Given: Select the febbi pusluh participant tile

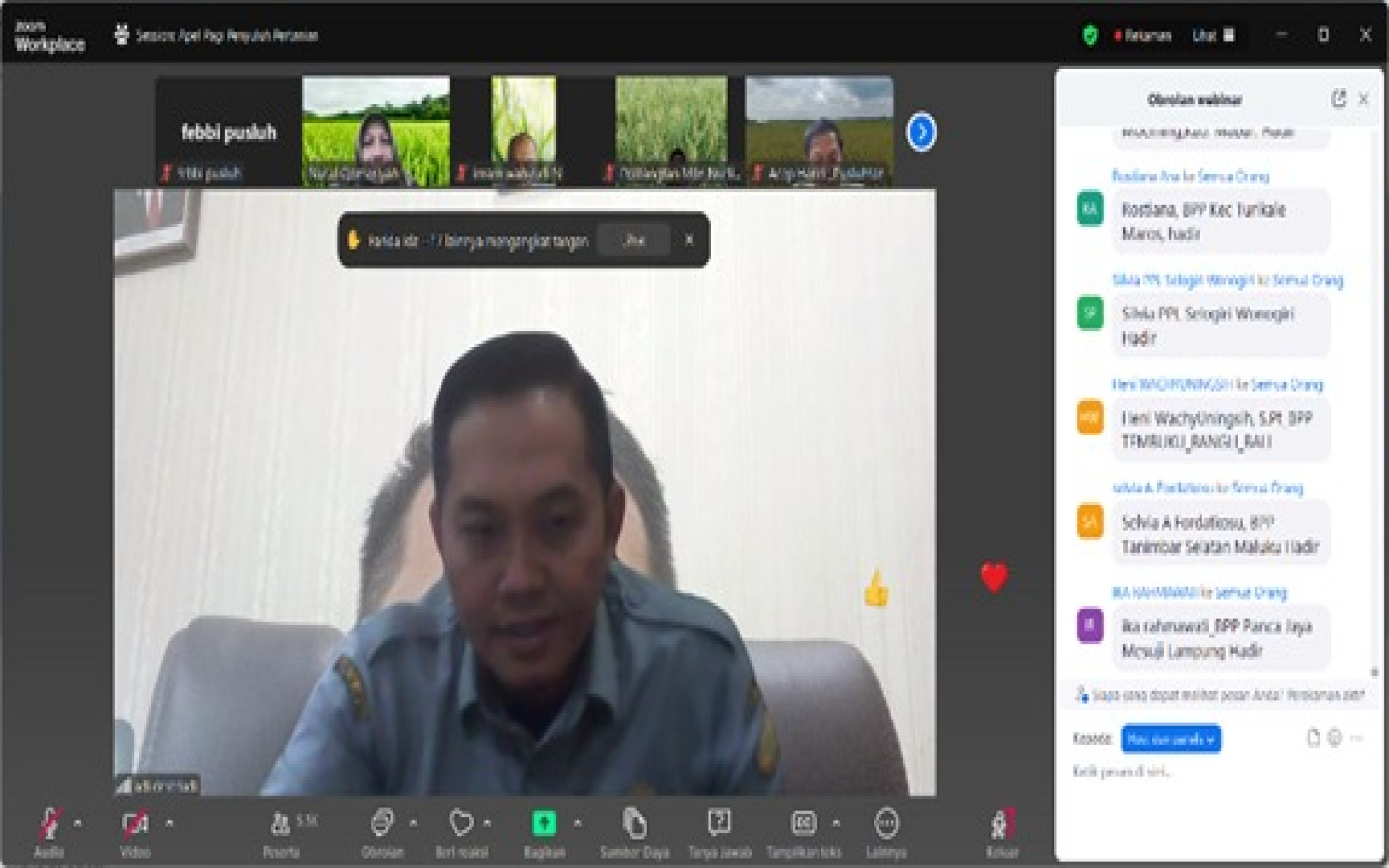Looking at the screenshot, I should pyautogui.click(x=228, y=133).
